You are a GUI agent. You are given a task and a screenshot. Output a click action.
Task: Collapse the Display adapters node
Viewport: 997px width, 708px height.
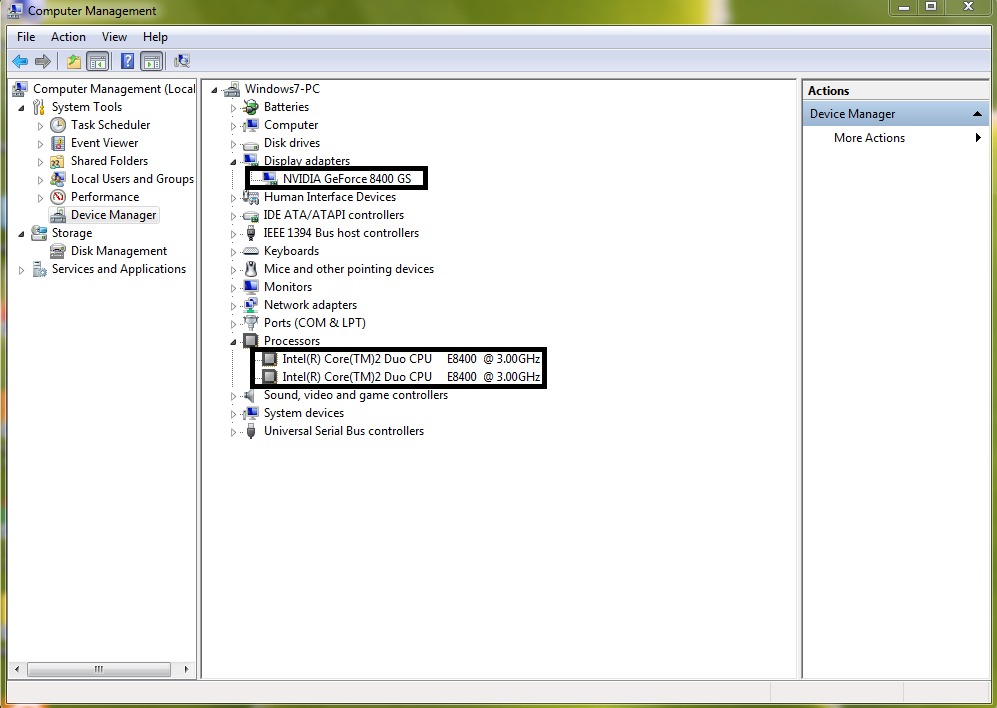click(233, 162)
